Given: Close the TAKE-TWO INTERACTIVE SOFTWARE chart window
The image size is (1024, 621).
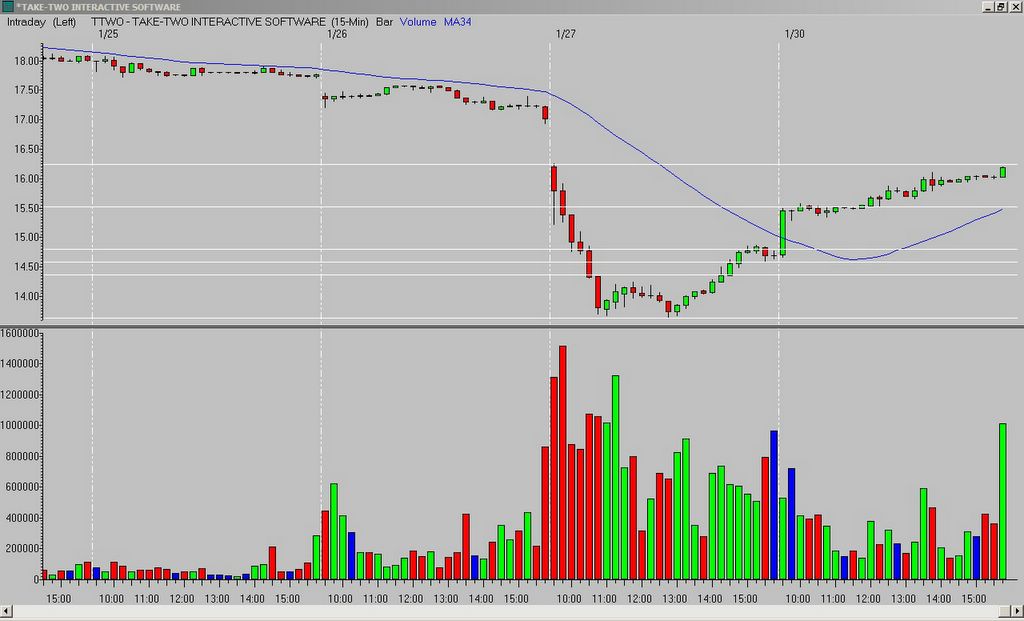Looking at the screenshot, I should pos(1014,7).
